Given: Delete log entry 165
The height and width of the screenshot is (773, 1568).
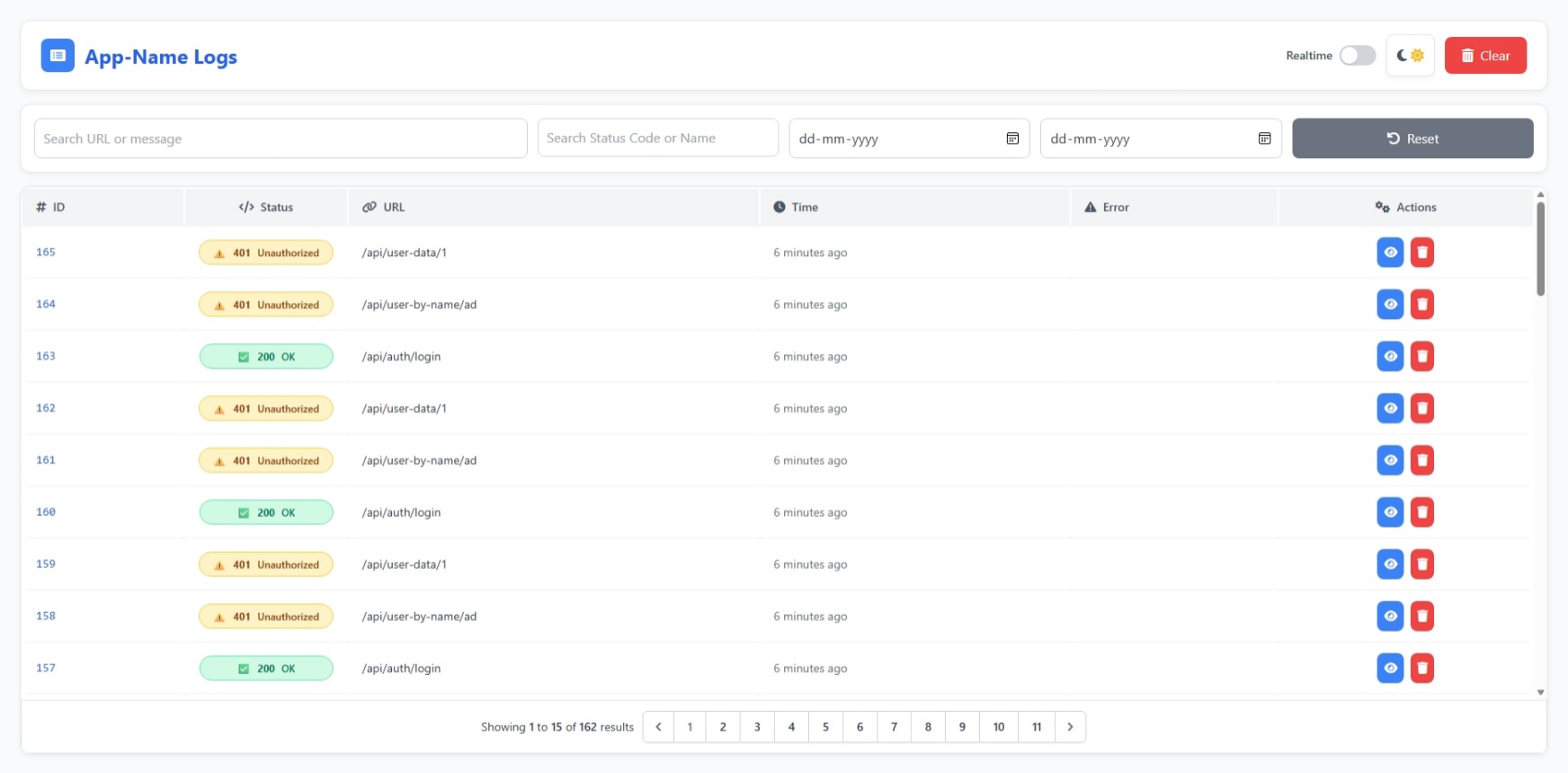Looking at the screenshot, I should tap(1422, 253).
